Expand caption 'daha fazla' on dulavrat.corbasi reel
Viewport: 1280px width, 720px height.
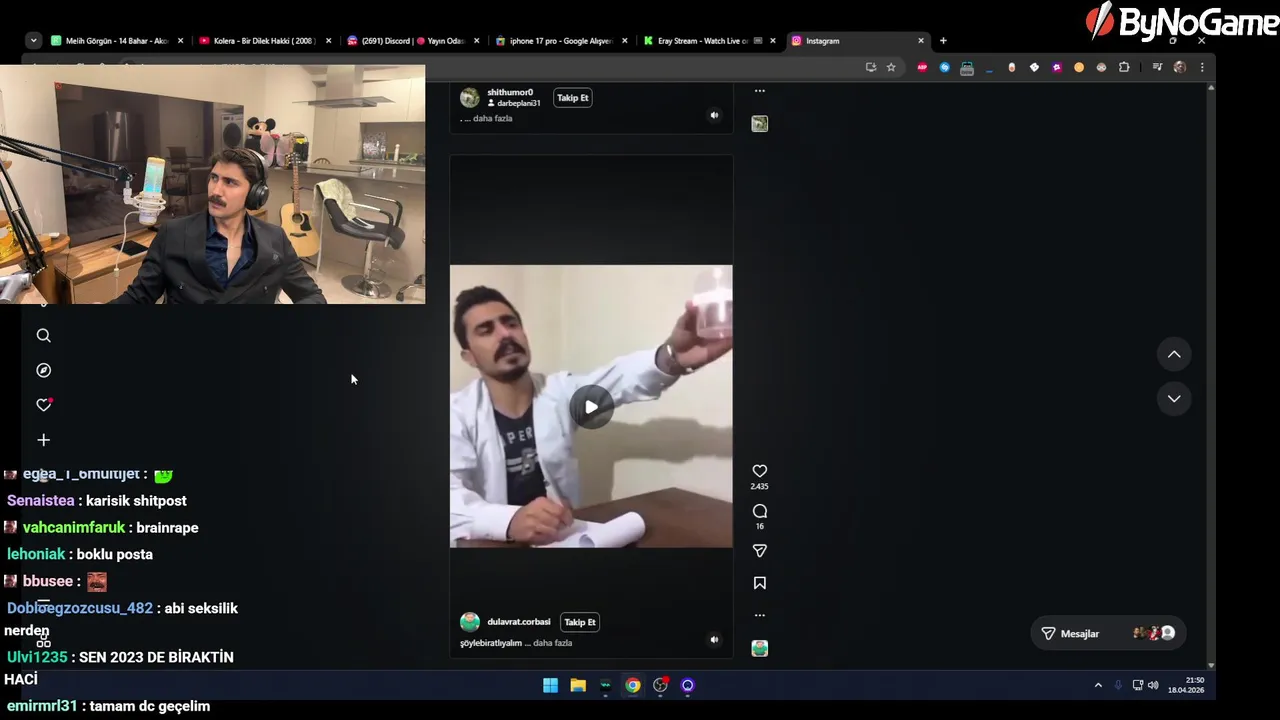(553, 643)
